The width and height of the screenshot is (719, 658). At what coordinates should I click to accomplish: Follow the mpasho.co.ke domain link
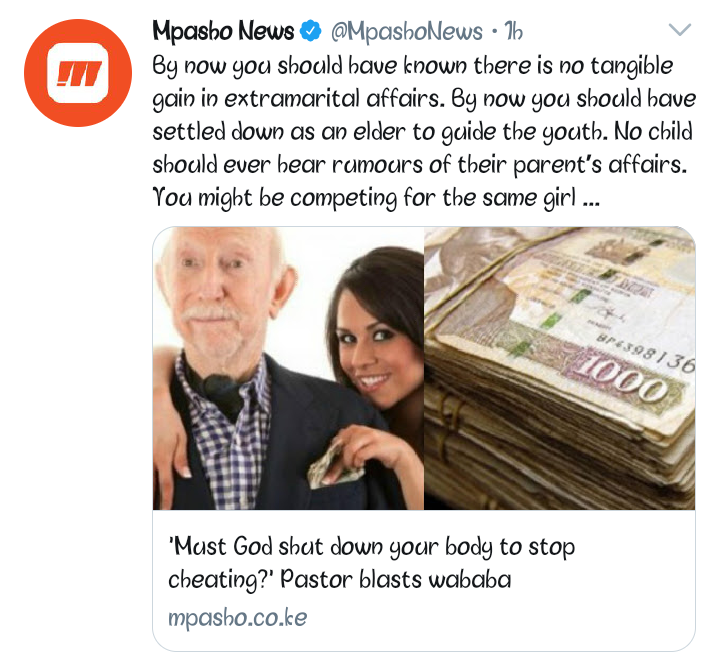click(x=238, y=618)
